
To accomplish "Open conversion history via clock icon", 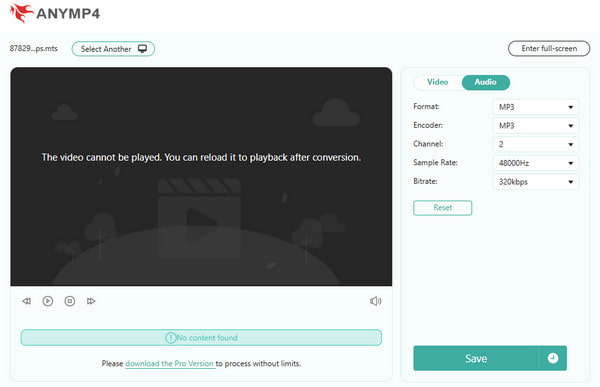I will (553, 358).
